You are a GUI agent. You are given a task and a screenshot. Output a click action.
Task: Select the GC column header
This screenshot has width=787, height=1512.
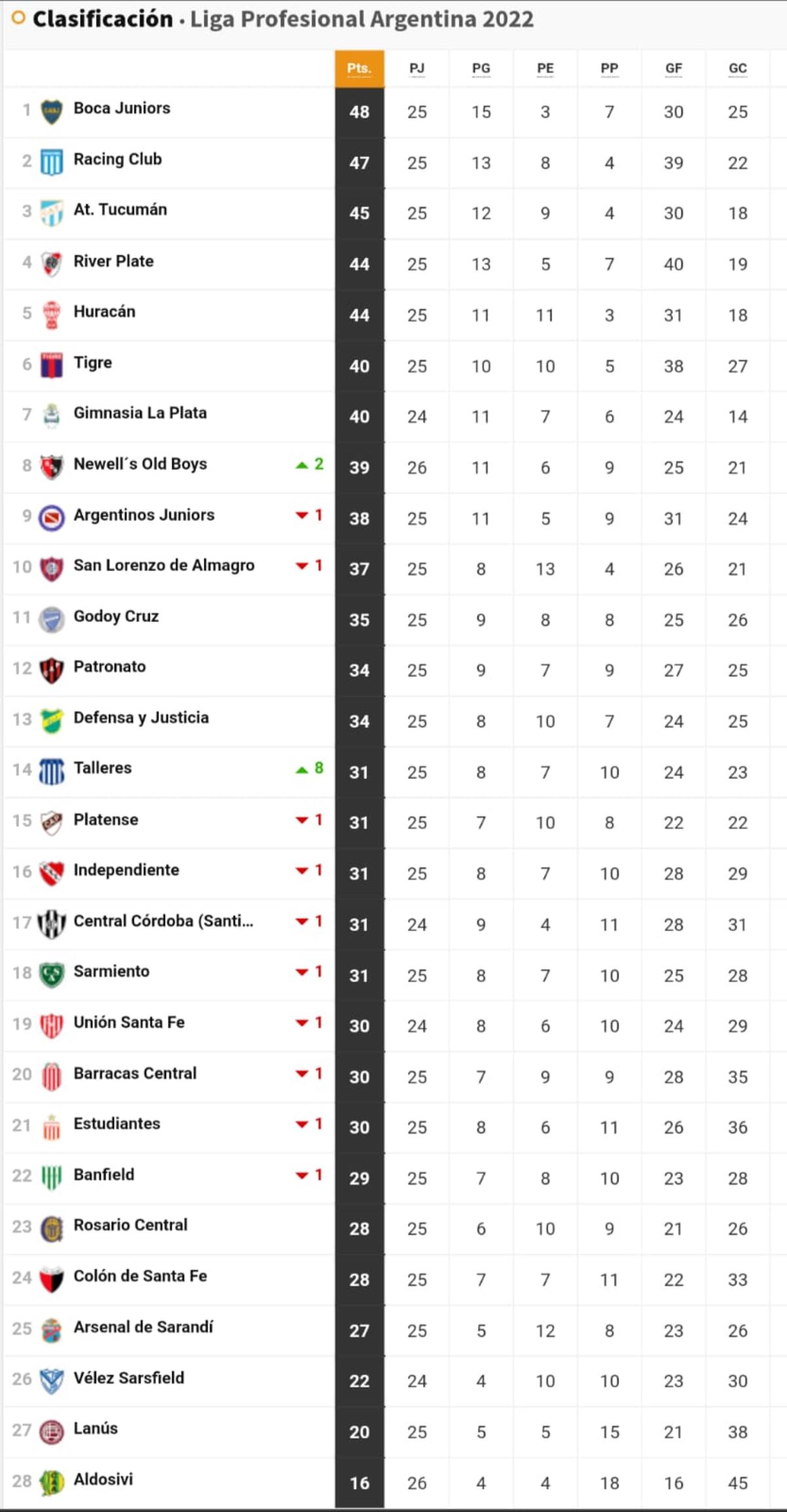(737, 68)
